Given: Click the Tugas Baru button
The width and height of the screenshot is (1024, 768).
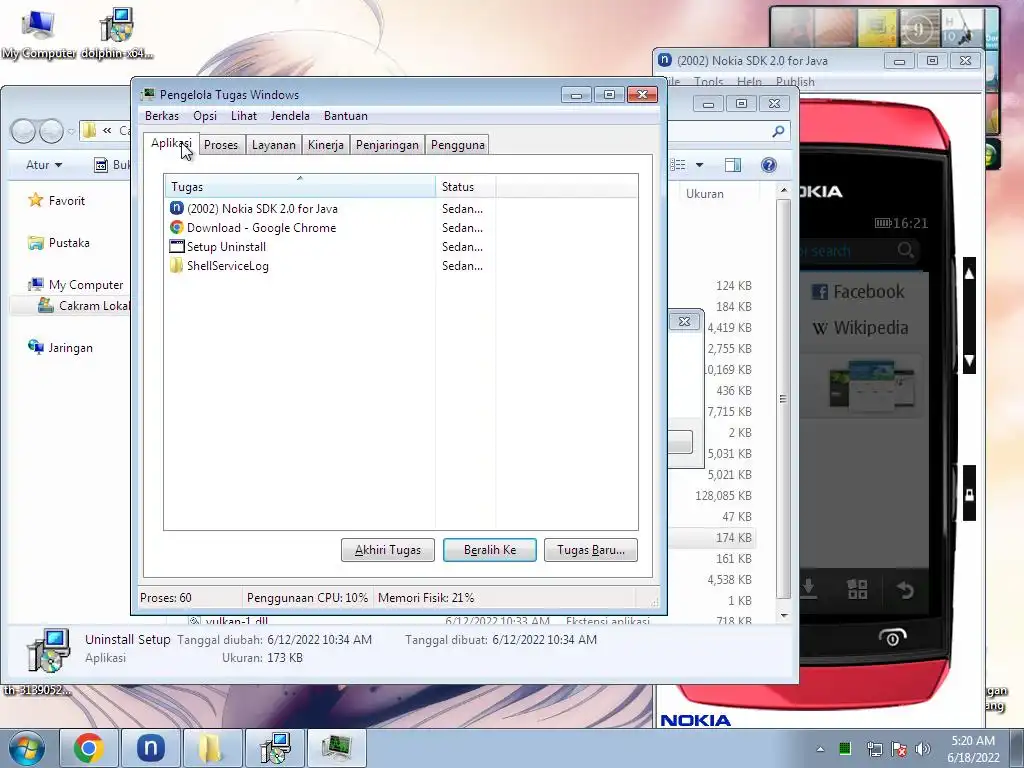Looking at the screenshot, I should [x=590, y=550].
